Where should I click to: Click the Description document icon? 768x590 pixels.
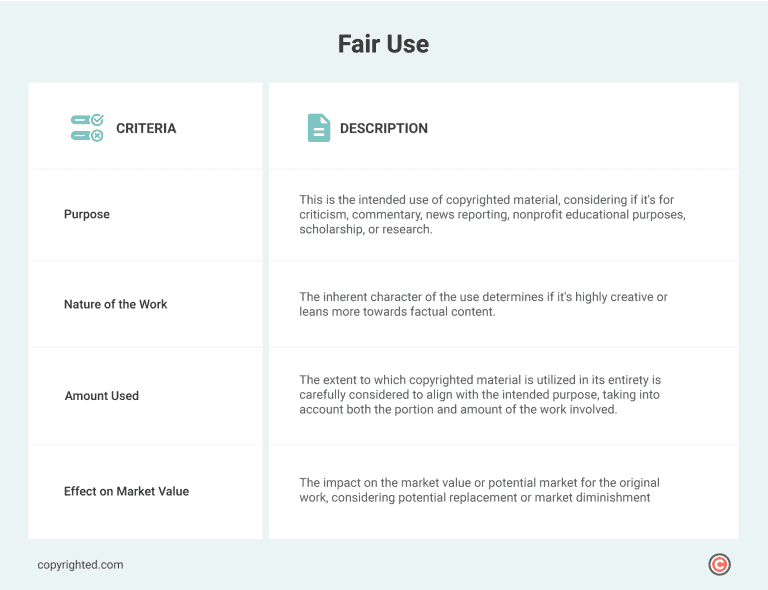(318, 128)
